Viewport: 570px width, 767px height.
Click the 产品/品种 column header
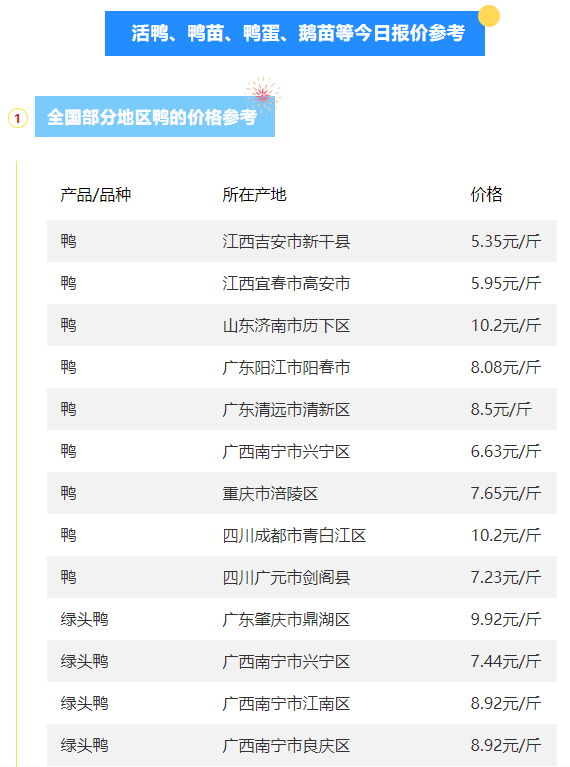point(95,195)
